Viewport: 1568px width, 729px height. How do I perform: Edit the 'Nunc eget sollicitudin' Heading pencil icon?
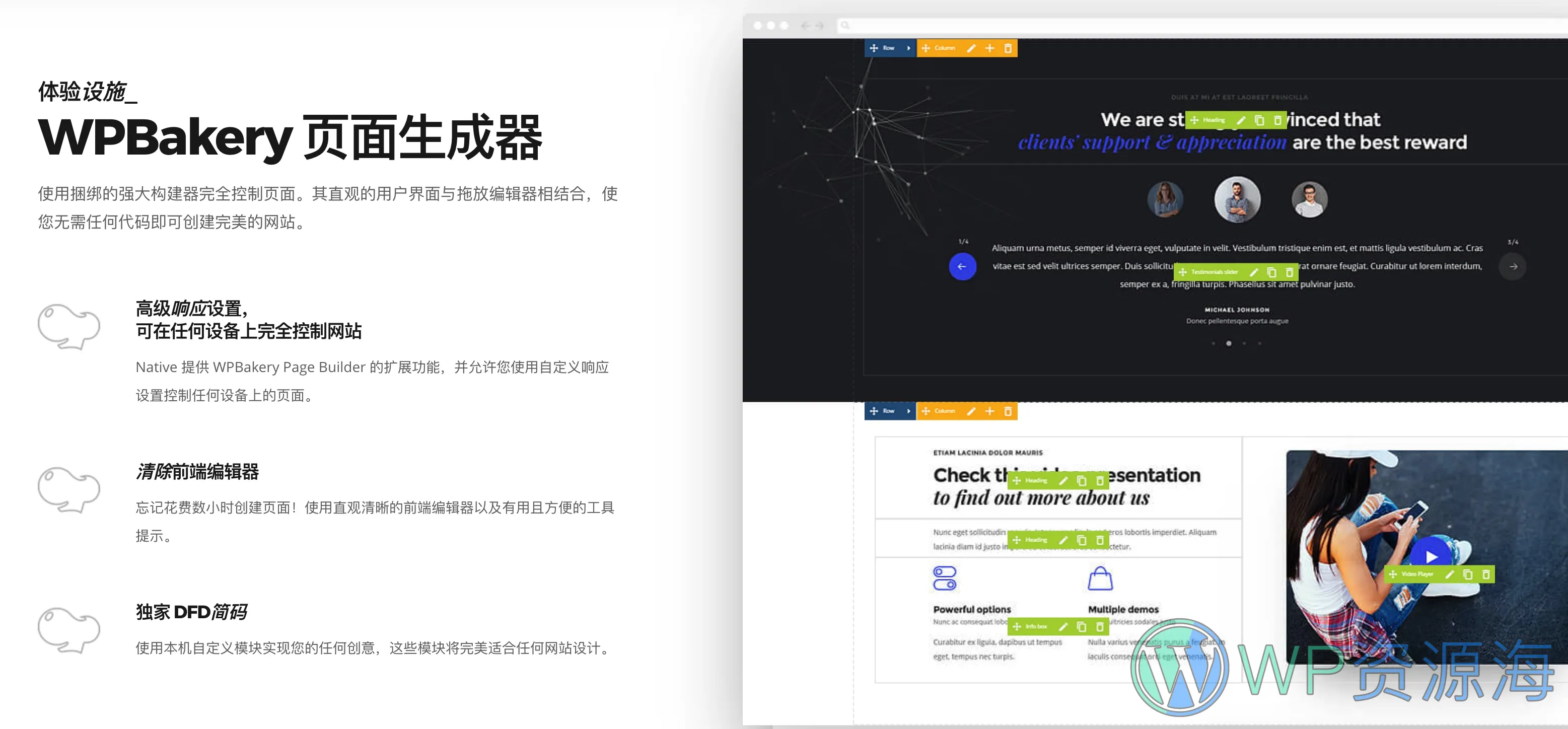1063,540
